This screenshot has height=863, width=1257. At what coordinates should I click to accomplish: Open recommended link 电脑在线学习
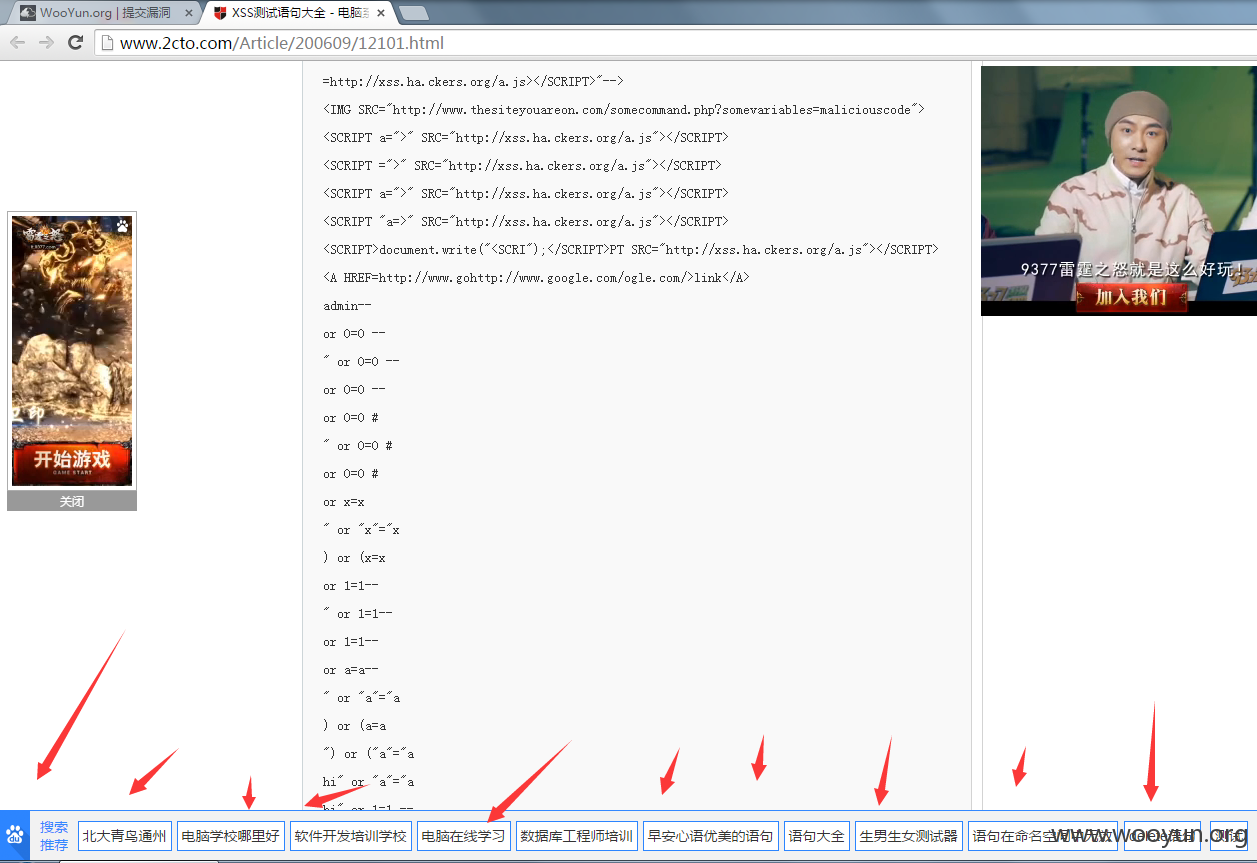pos(464,836)
